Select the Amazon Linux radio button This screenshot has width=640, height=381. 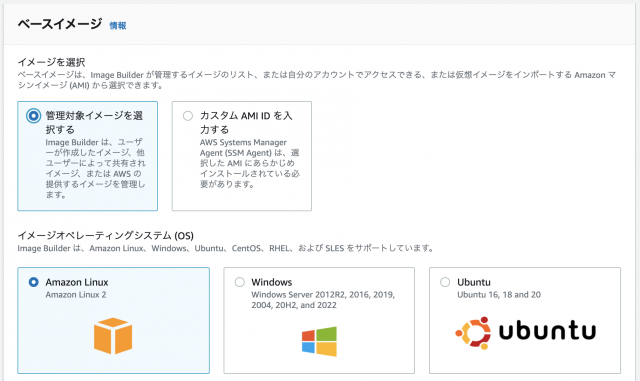pos(33,282)
